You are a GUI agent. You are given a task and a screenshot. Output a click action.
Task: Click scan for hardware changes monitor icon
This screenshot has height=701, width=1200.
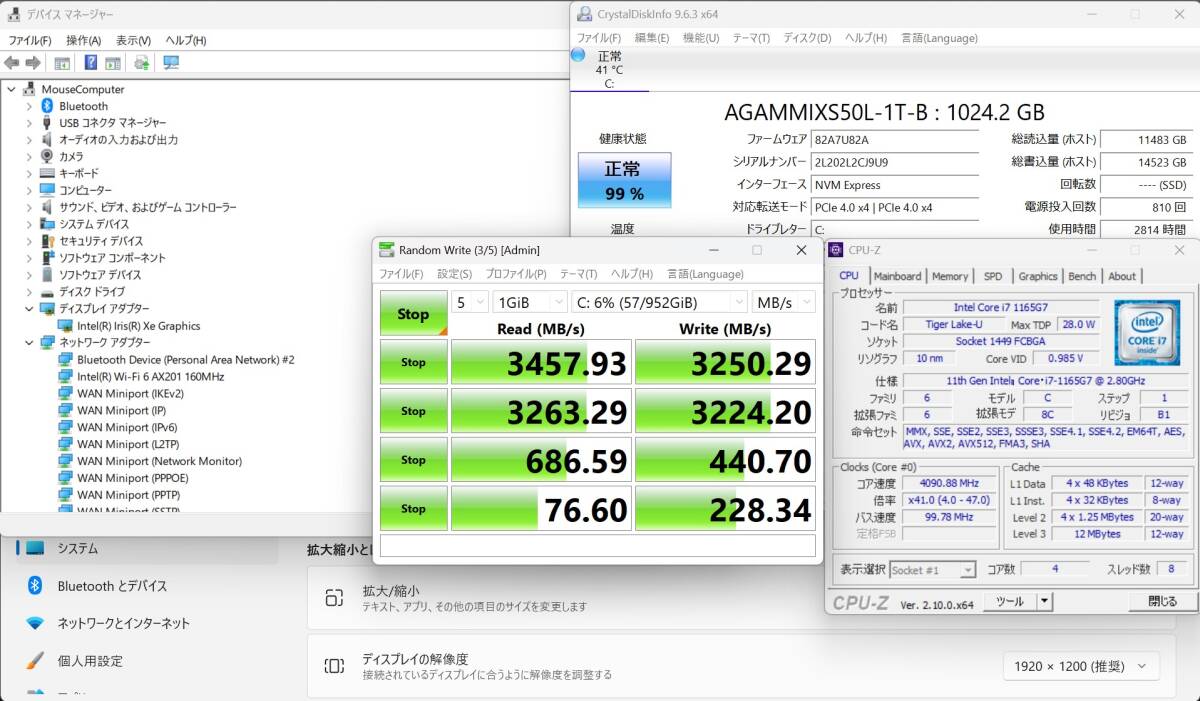[x=171, y=63]
